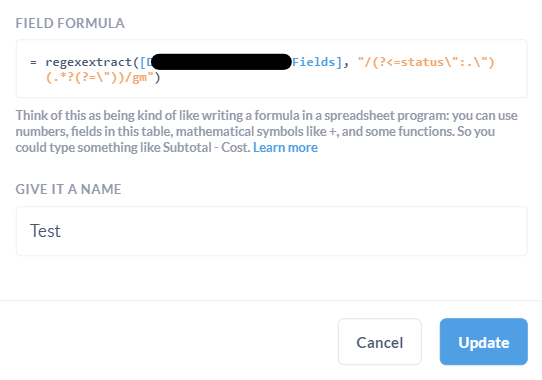542x380 pixels.
Task: Click the Cancel button
Action: pos(380,342)
